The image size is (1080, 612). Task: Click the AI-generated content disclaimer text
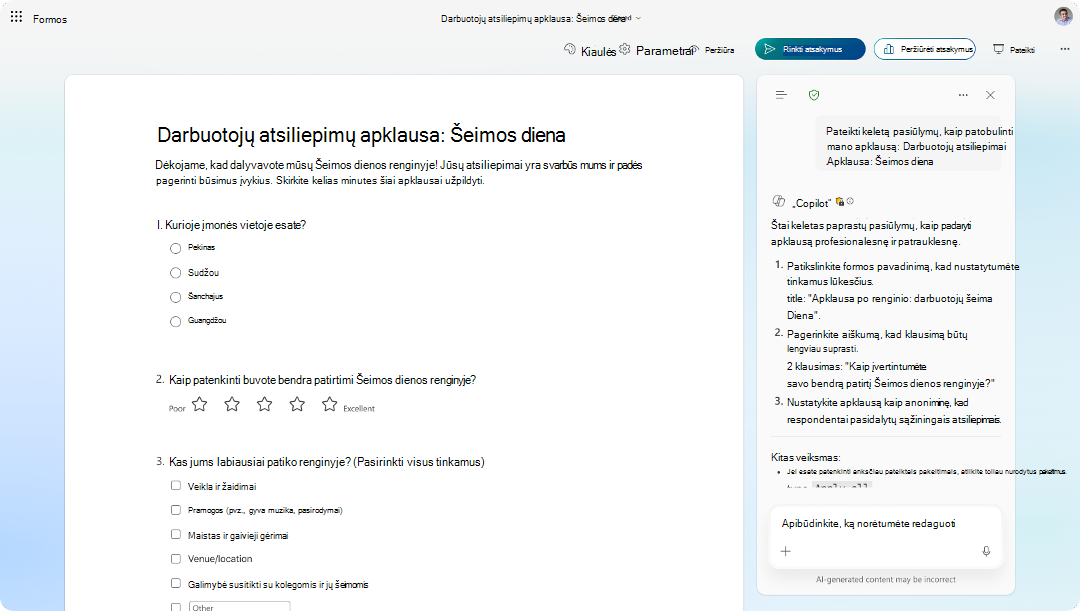(885, 580)
